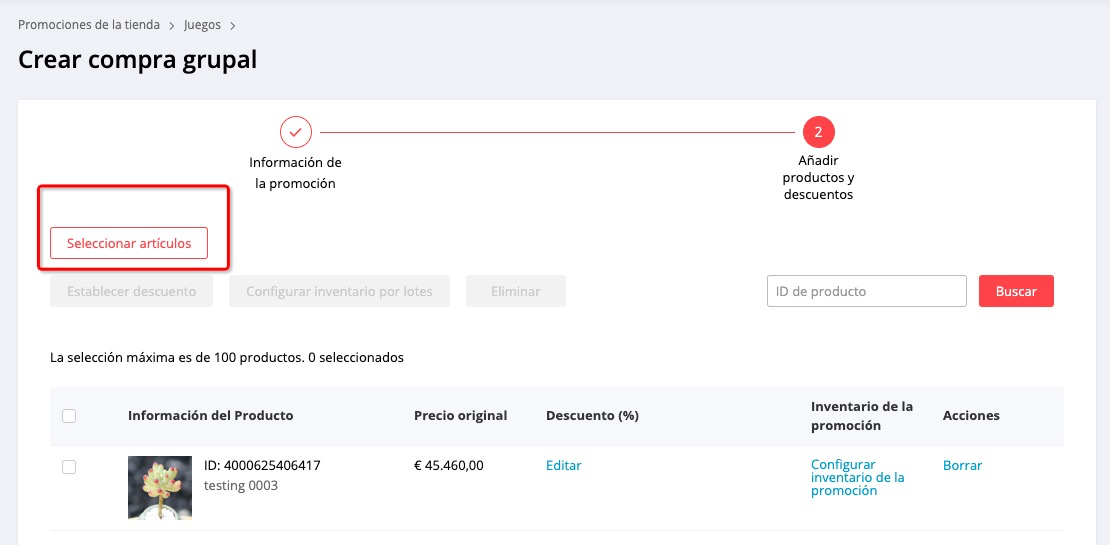The height and width of the screenshot is (545, 1110).
Task: Open the Seleccionar artículos button
Action: tap(129, 243)
